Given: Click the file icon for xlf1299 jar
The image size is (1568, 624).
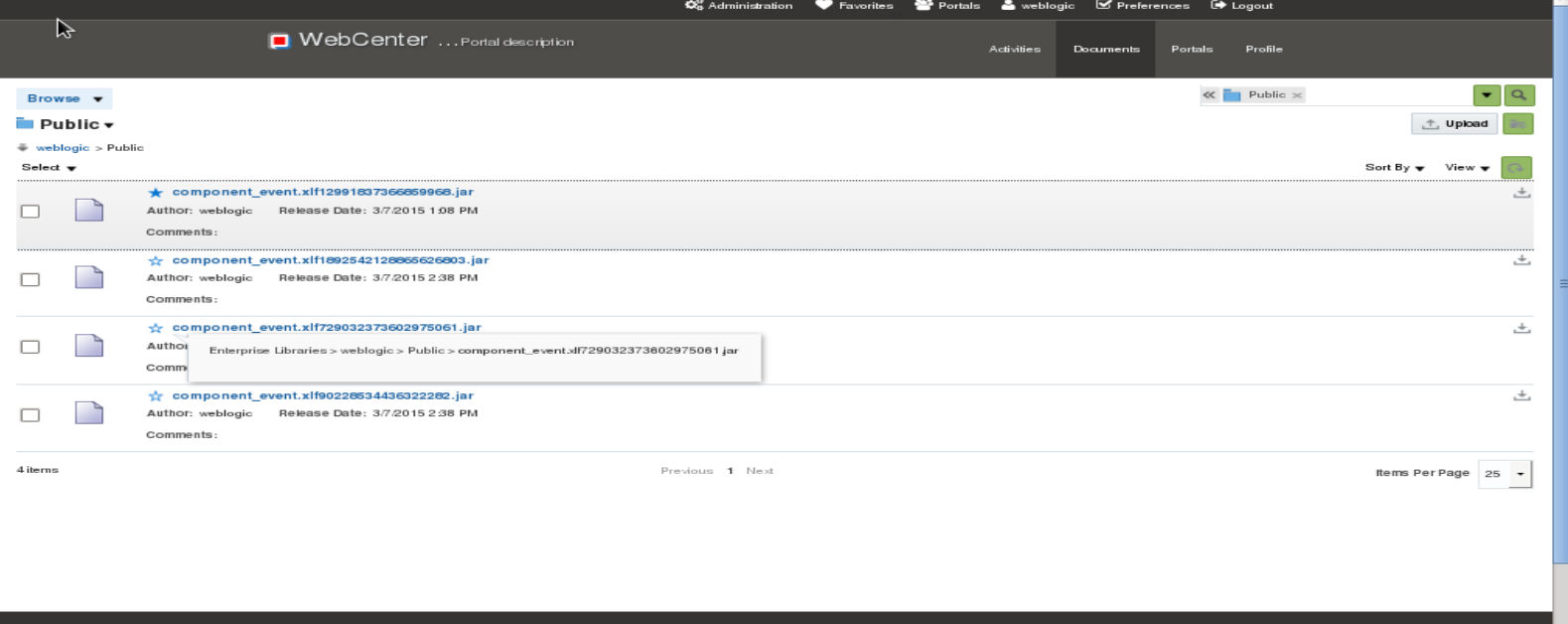Looking at the screenshot, I should 89,210.
